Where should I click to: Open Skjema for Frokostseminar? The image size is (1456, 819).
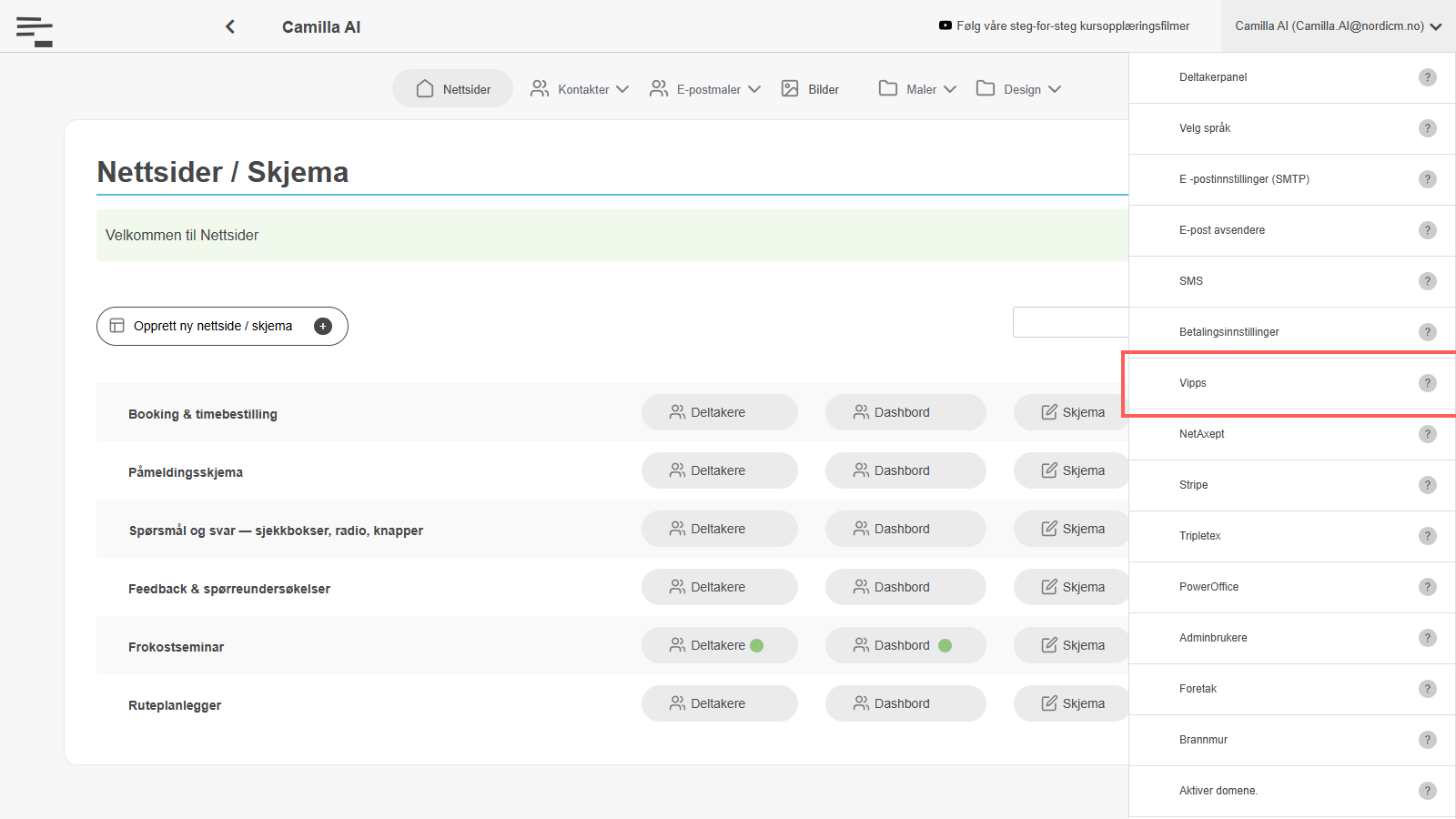[1072, 645]
